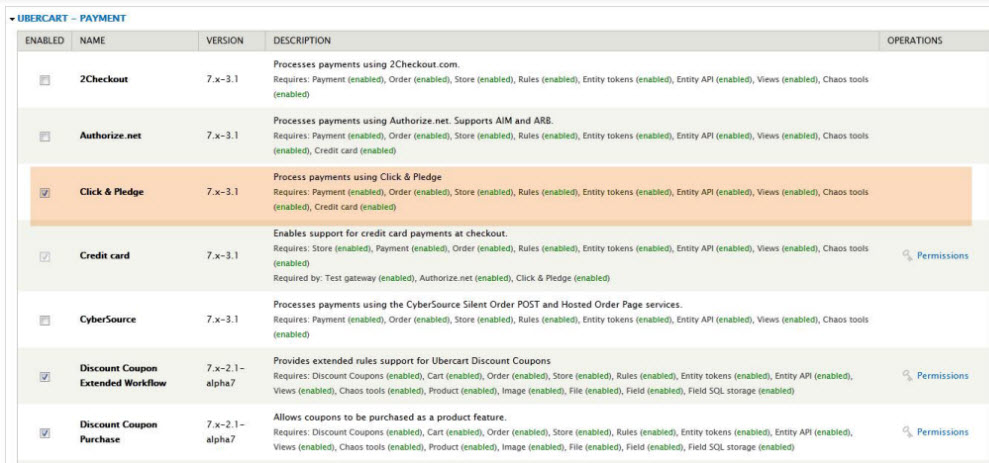Click 'Provides extended rules support' description
Viewport: 989px width, 463px height.
pyautogui.click(x=412, y=361)
